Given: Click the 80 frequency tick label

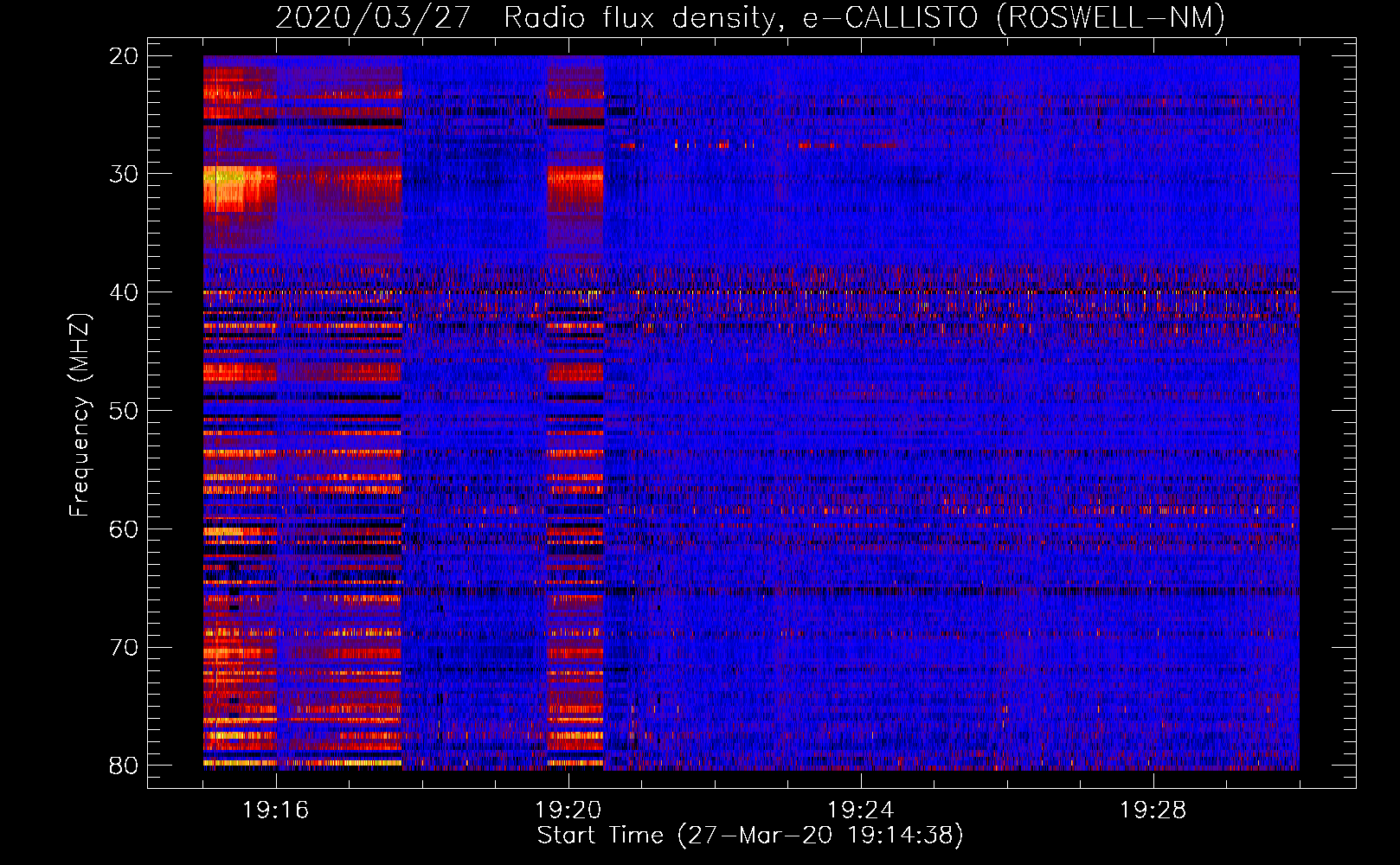Looking at the screenshot, I should pos(124,766).
